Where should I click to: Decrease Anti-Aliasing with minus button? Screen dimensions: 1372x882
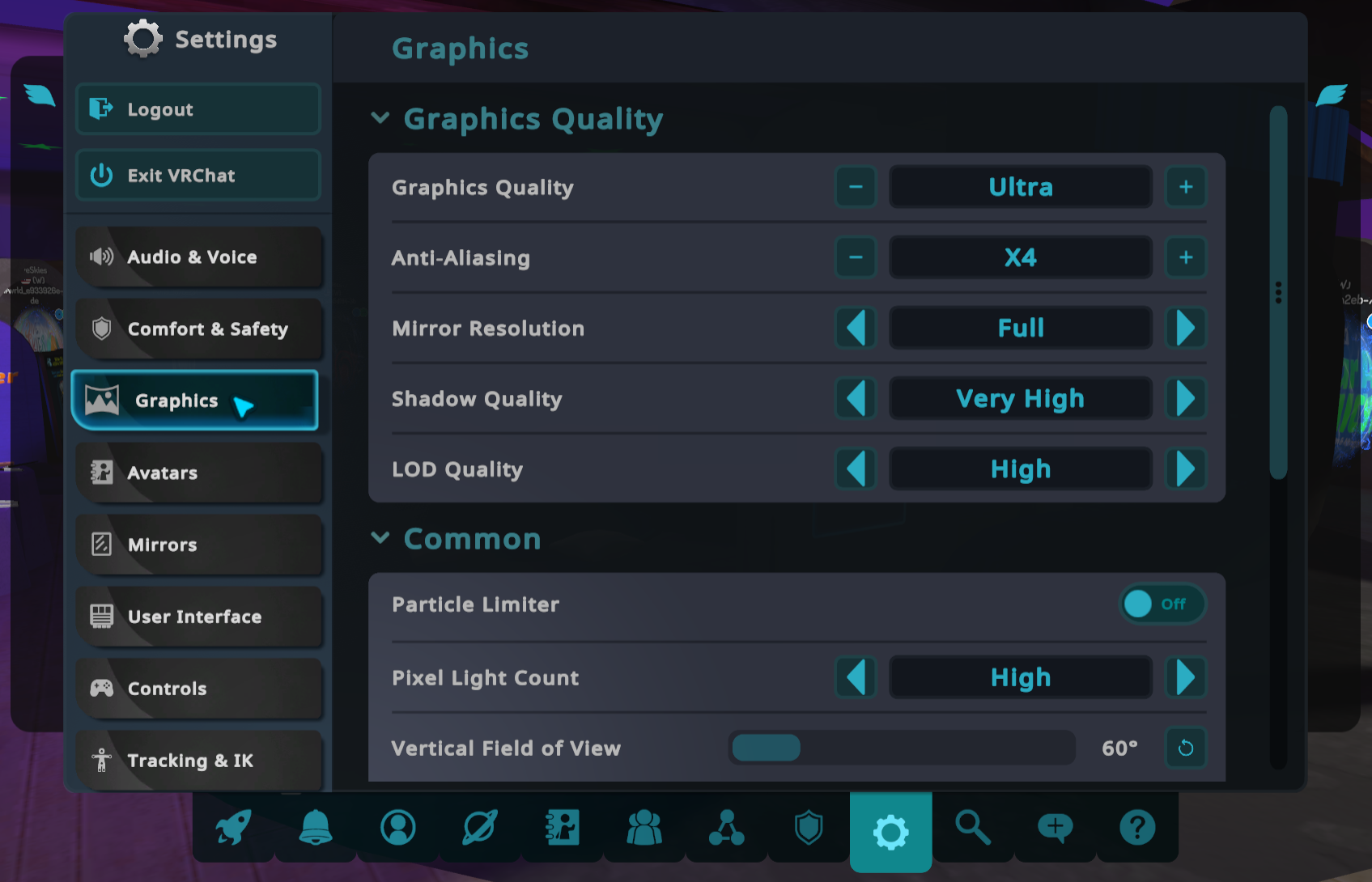click(x=855, y=257)
